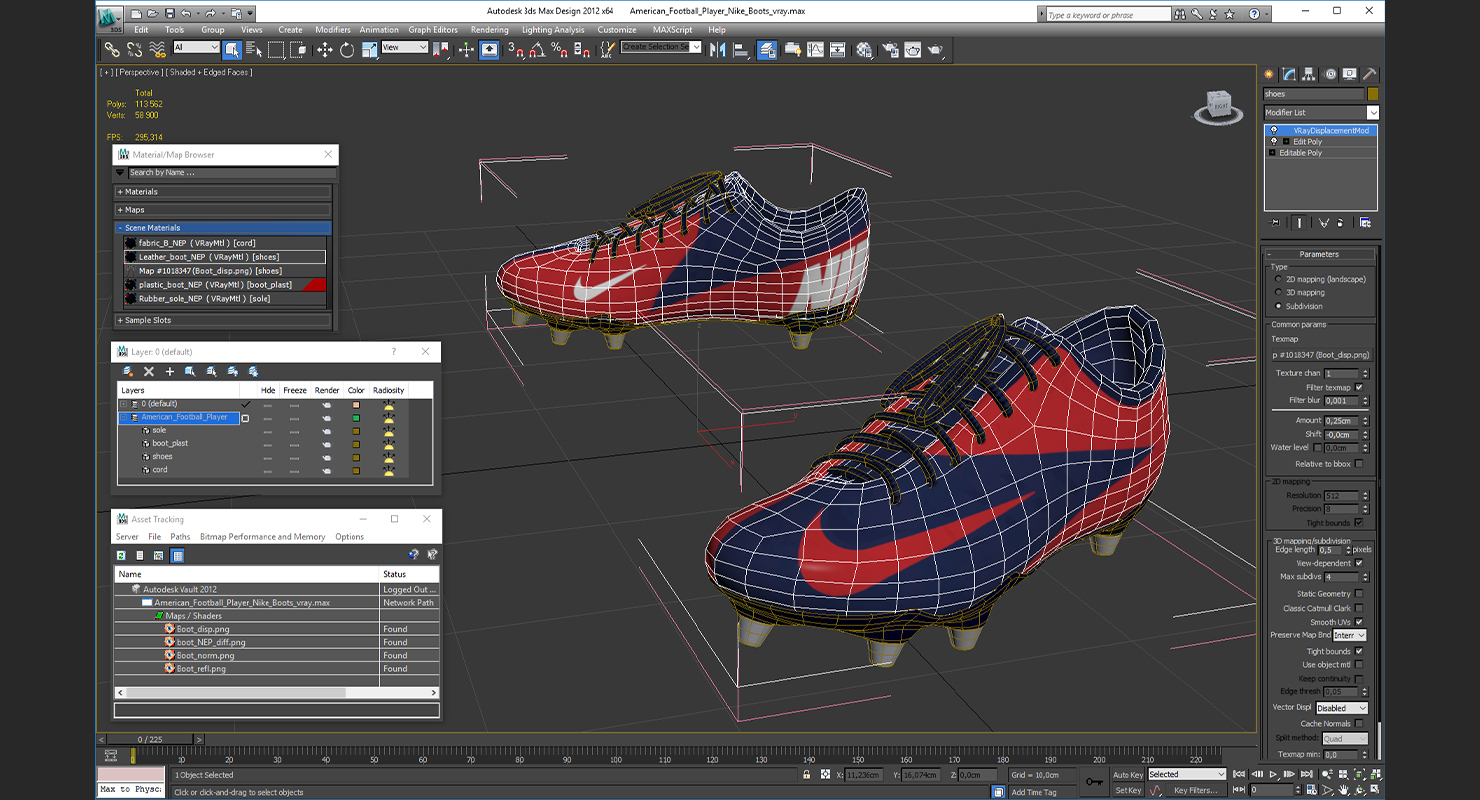Click the Refresh icon in Asset Tracking

coord(122,555)
